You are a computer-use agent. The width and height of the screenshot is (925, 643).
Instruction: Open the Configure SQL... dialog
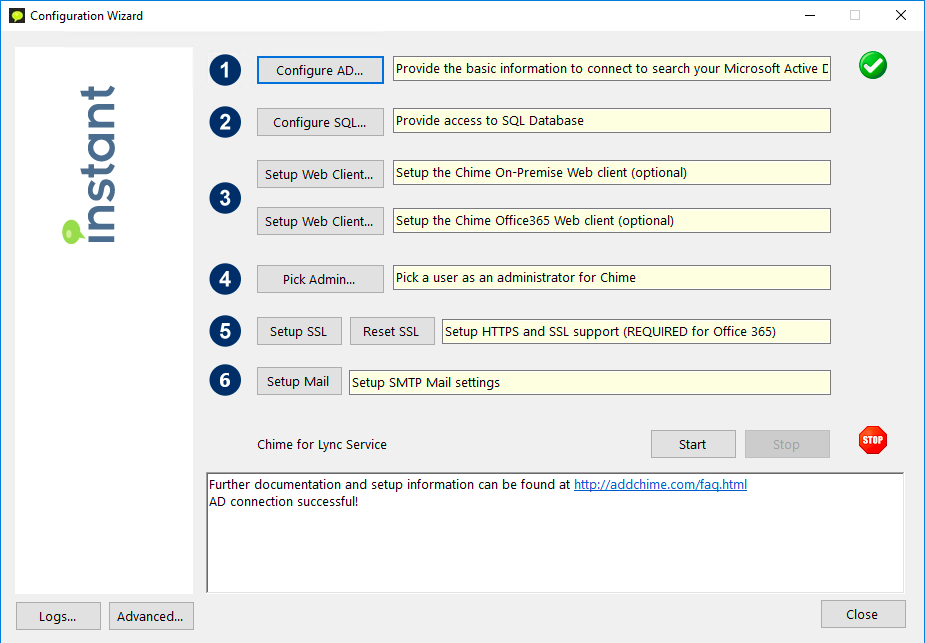(320, 122)
